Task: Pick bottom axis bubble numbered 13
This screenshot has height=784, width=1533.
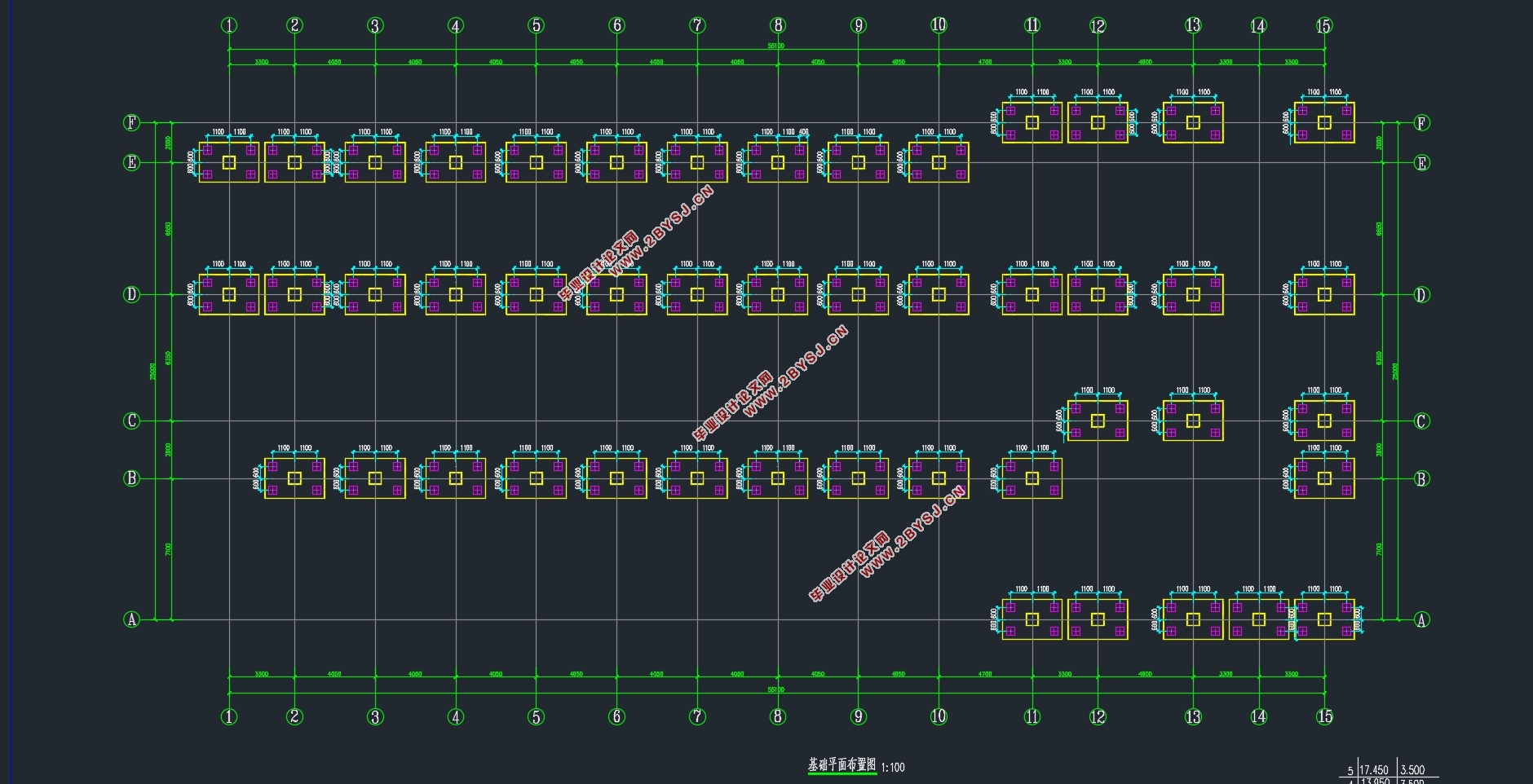Action: coord(1193,716)
